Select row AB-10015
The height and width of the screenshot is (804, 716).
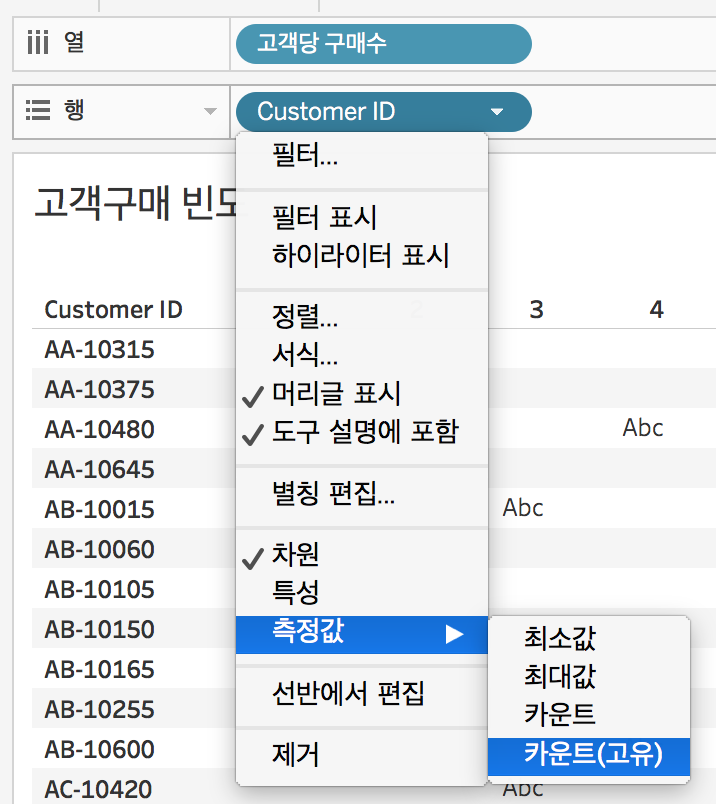click(x=100, y=510)
